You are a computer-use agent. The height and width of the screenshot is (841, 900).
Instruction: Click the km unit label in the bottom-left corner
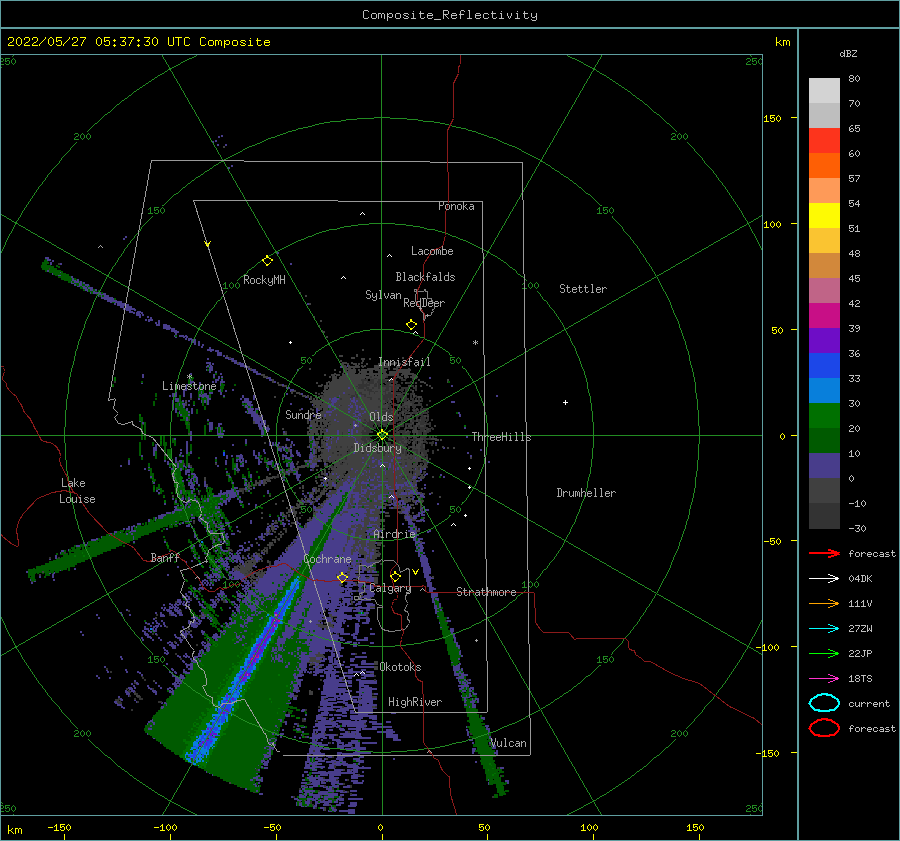pos(15,830)
